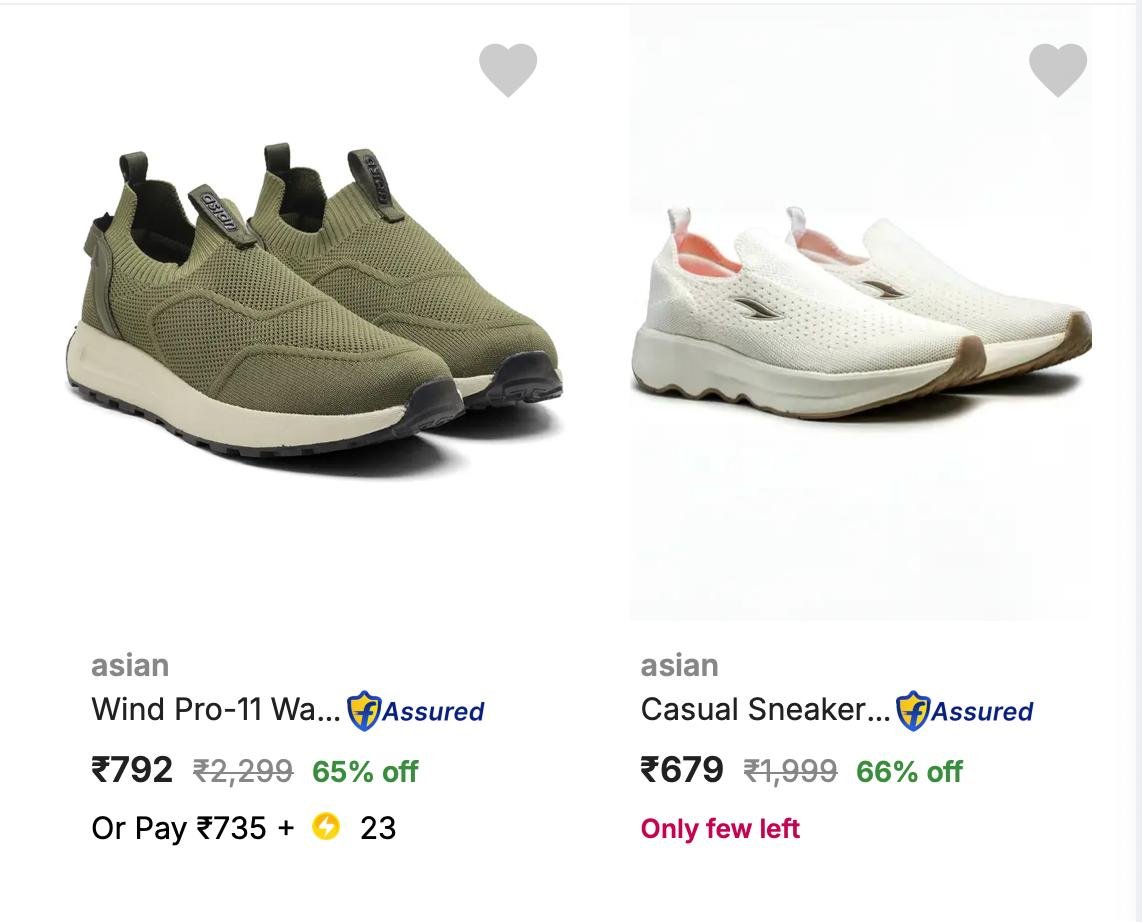Click the 23 SuperCoins count

(x=378, y=828)
